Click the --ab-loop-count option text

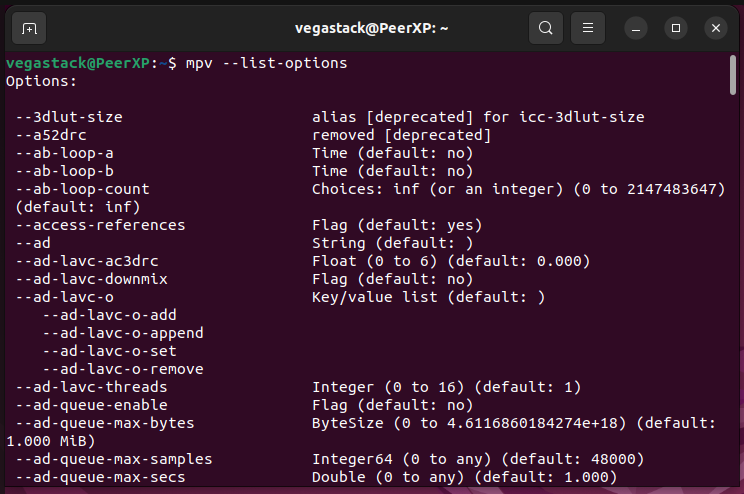coord(82,189)
